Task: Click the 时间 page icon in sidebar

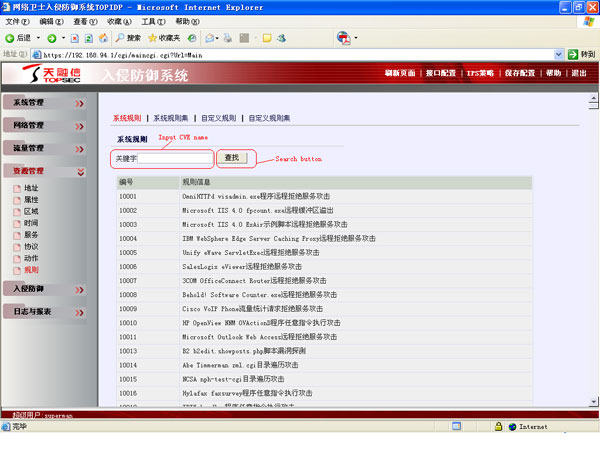Action: click(x=16, y=223)
